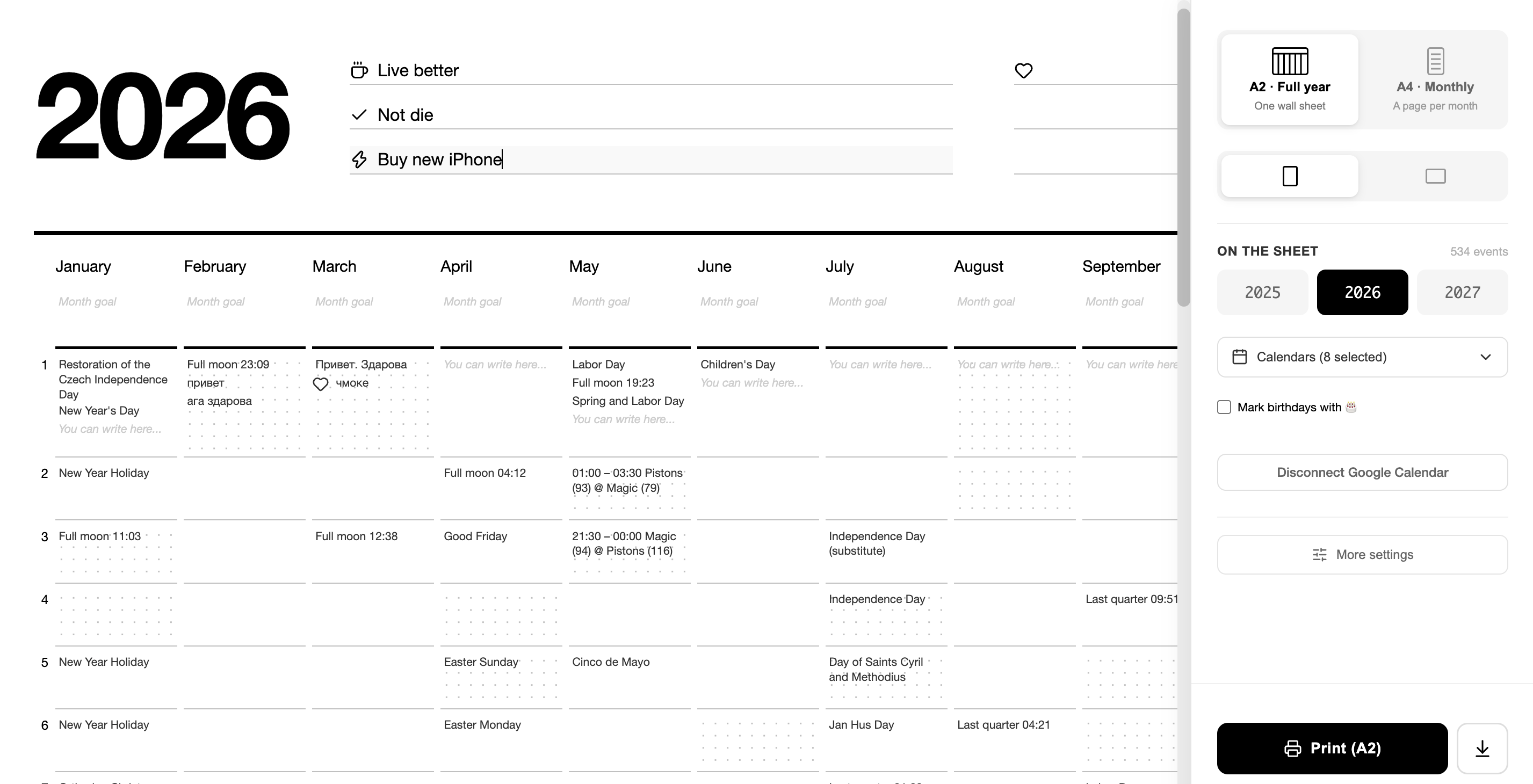
Task: Select year 2026 tab
Action: 1362,292
